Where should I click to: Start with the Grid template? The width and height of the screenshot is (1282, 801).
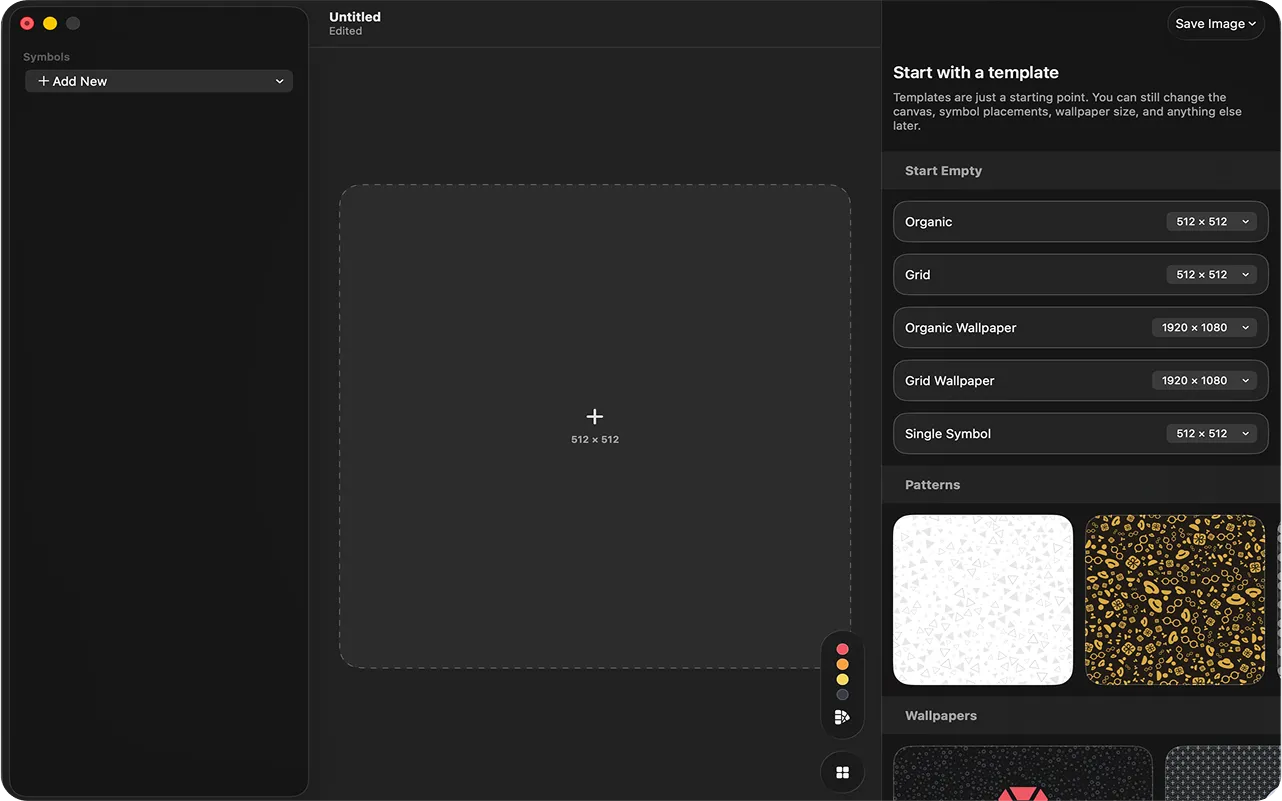click(1000, 274)
